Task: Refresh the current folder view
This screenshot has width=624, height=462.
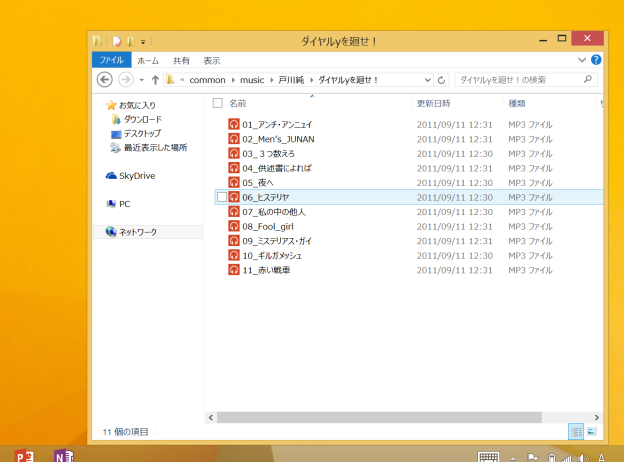Action: point(441,80)
